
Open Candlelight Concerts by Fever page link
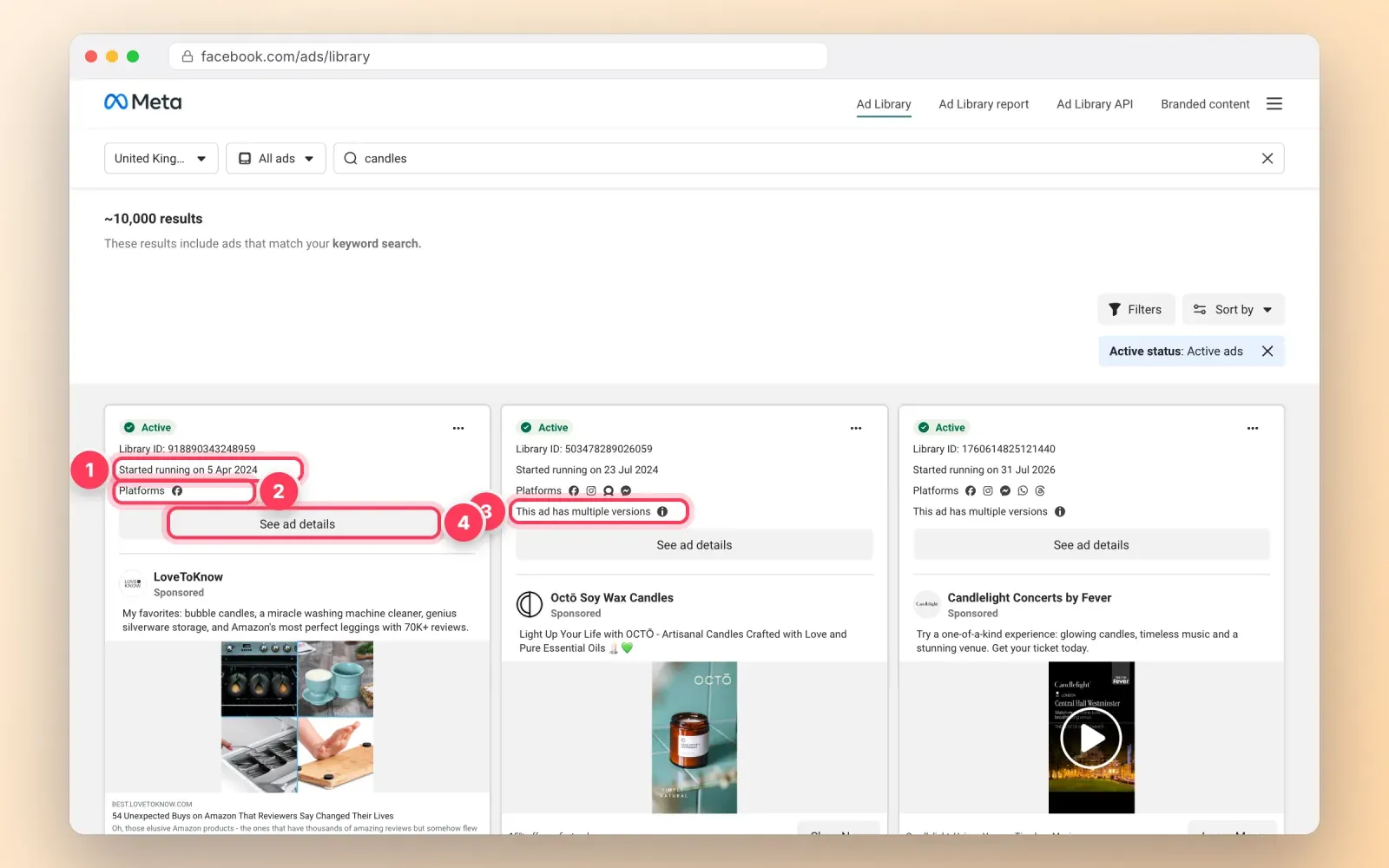coord(1030,598)
